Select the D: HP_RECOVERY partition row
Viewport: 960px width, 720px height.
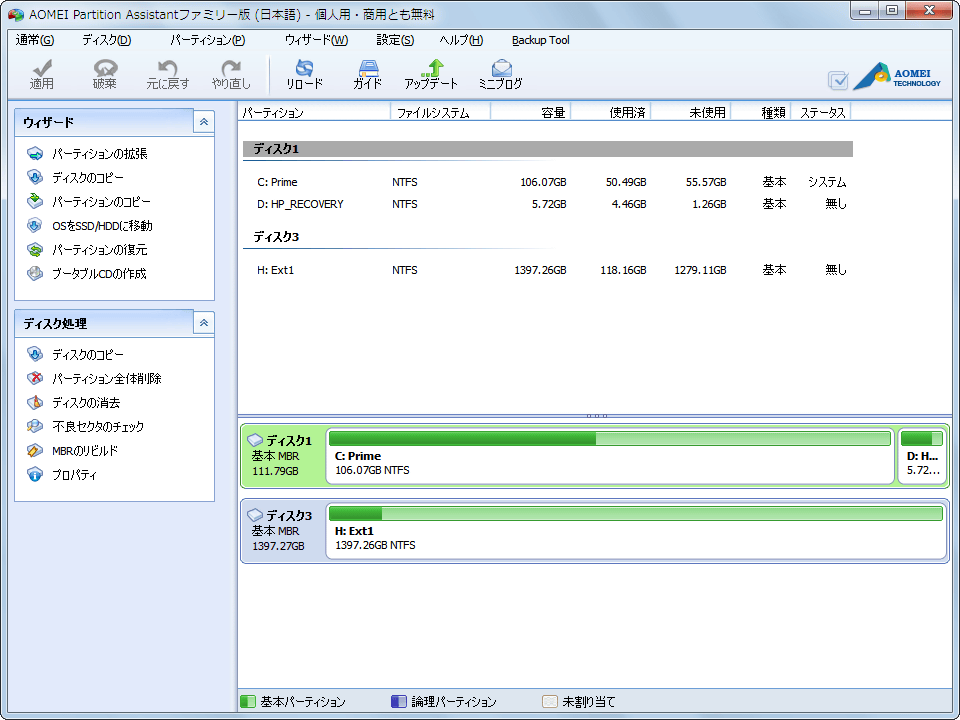pyautogui.click(x=547, y=204)
